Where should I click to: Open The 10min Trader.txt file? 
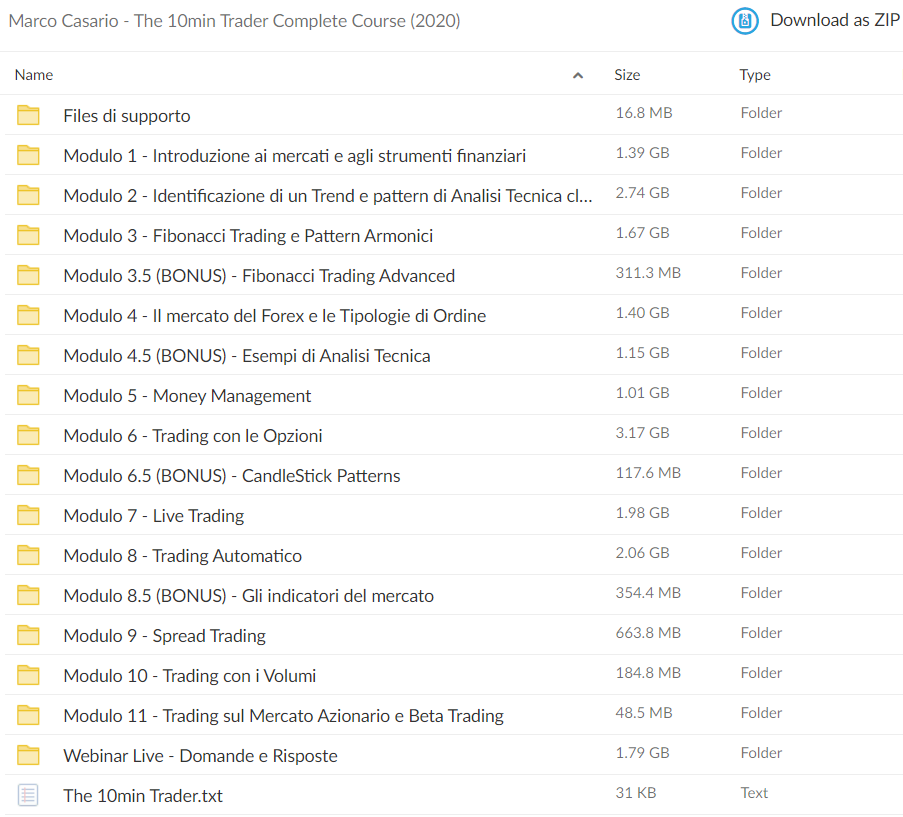tap(143, 796)
